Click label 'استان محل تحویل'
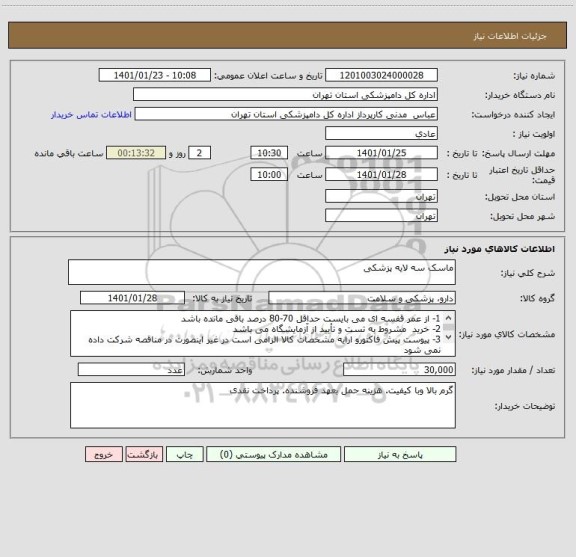The height and width of the screenshot is (557, 576). [x=520, y=197]
